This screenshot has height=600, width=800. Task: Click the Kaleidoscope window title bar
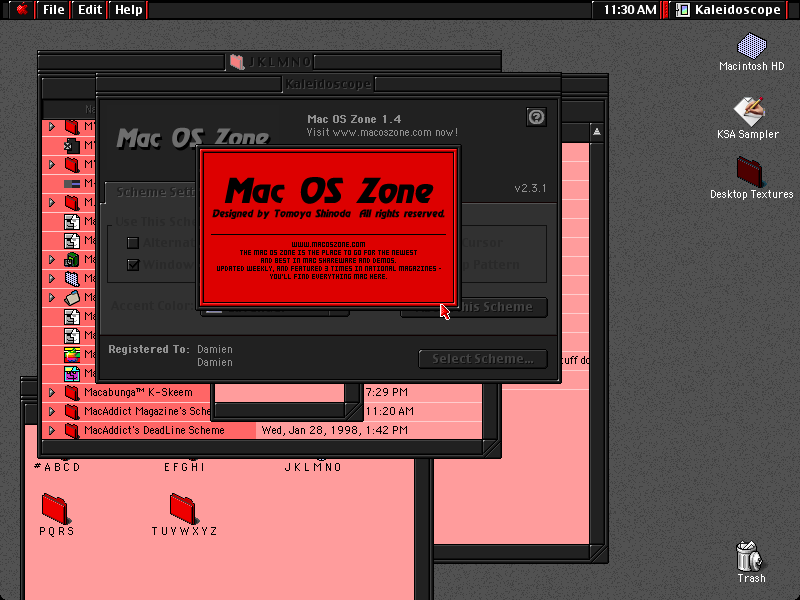(x=329, y=84)
